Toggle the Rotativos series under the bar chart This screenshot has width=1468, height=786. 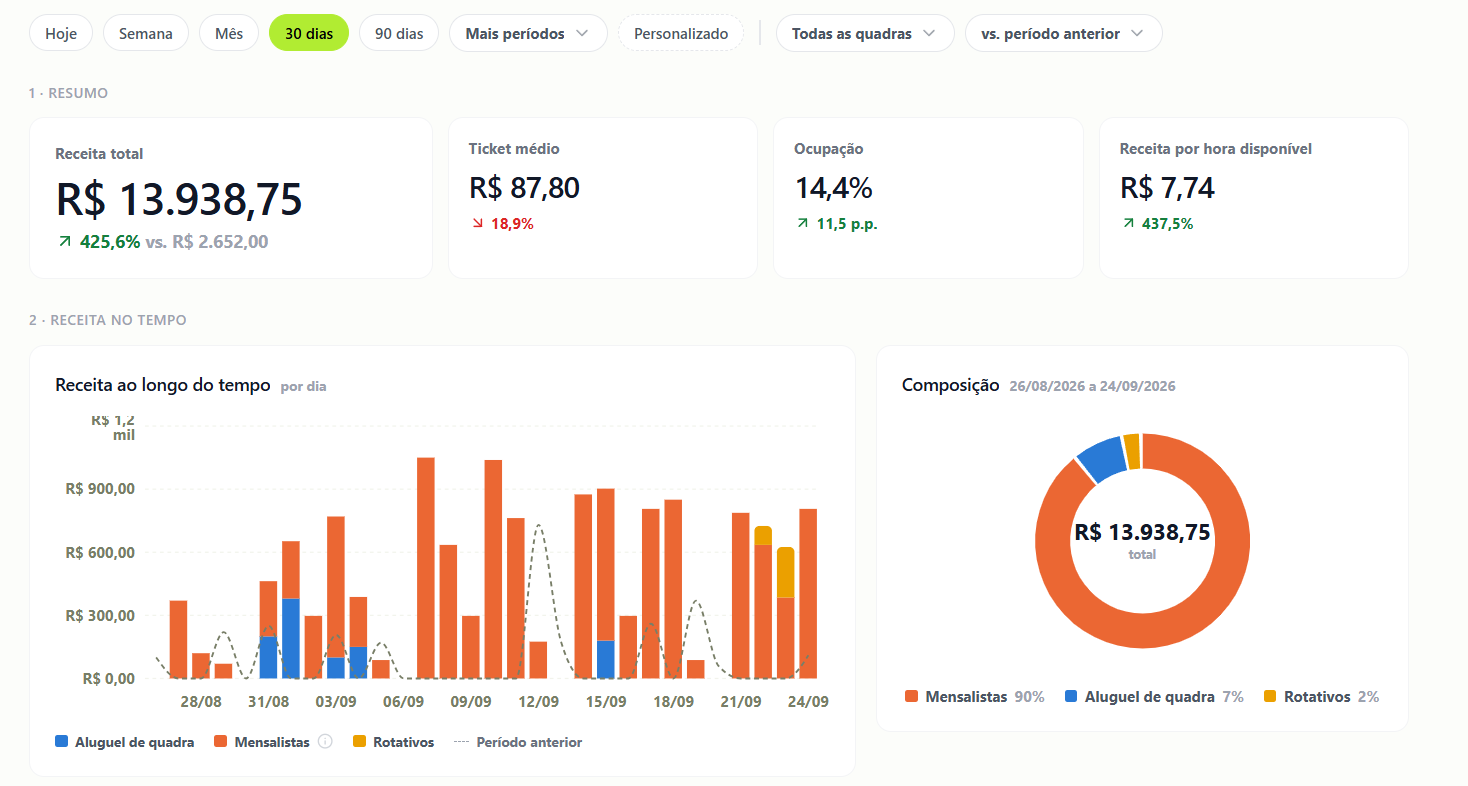pyautogui.click(x=404, y=742)
